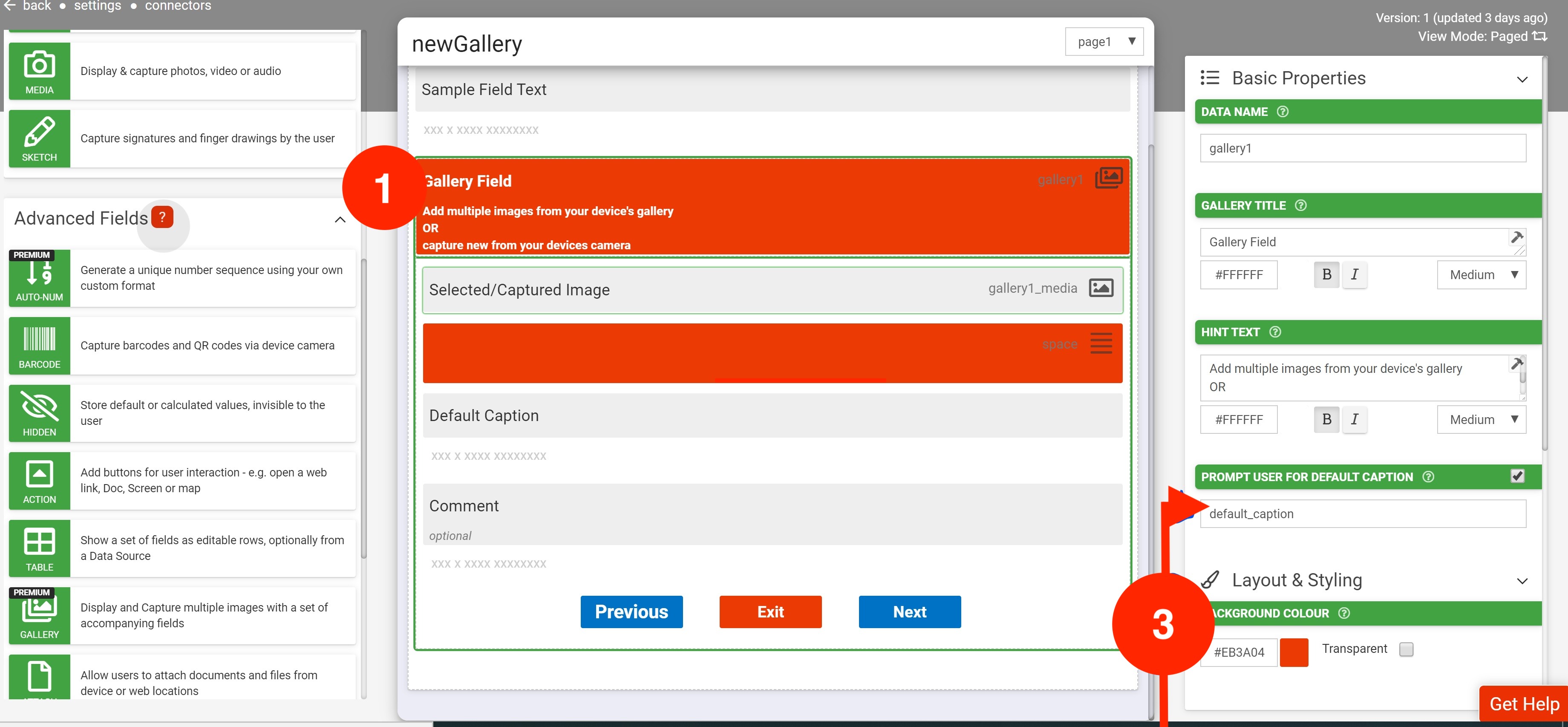Image resolution: width=1568 pixels, height=727 pixels.
Task: Open the settings menu item
Action: (98, 6)
